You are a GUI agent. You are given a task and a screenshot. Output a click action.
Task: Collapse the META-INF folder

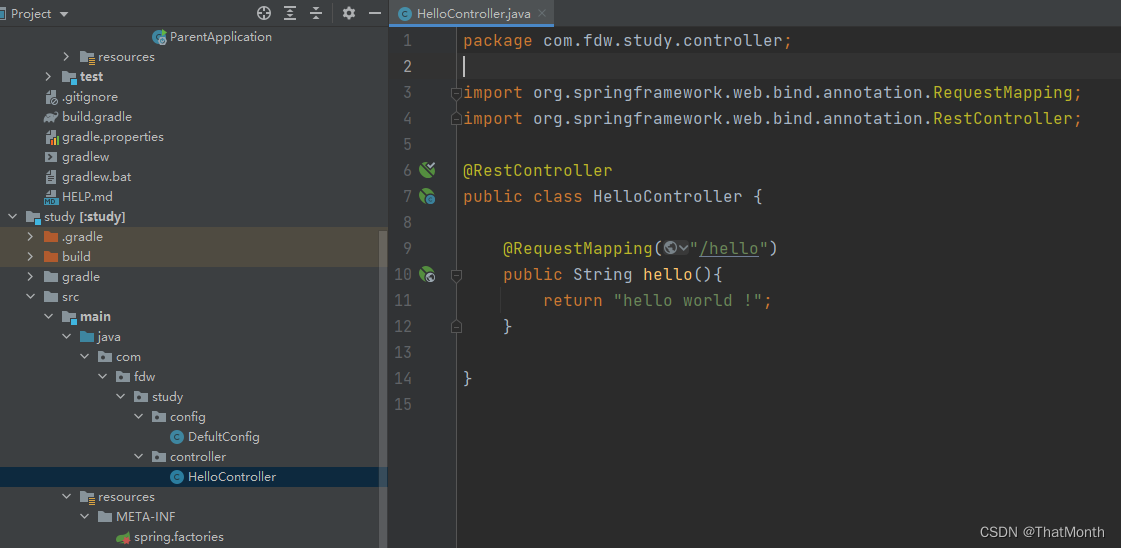84,517
